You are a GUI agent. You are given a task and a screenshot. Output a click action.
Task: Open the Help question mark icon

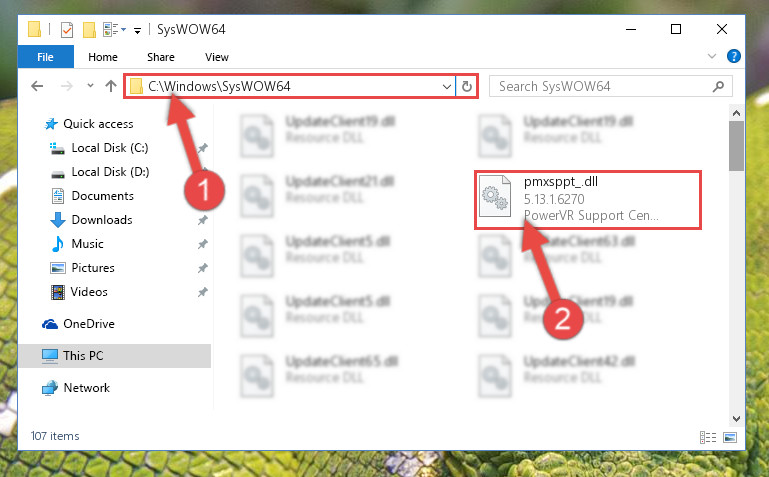click(x=734, y=56)
